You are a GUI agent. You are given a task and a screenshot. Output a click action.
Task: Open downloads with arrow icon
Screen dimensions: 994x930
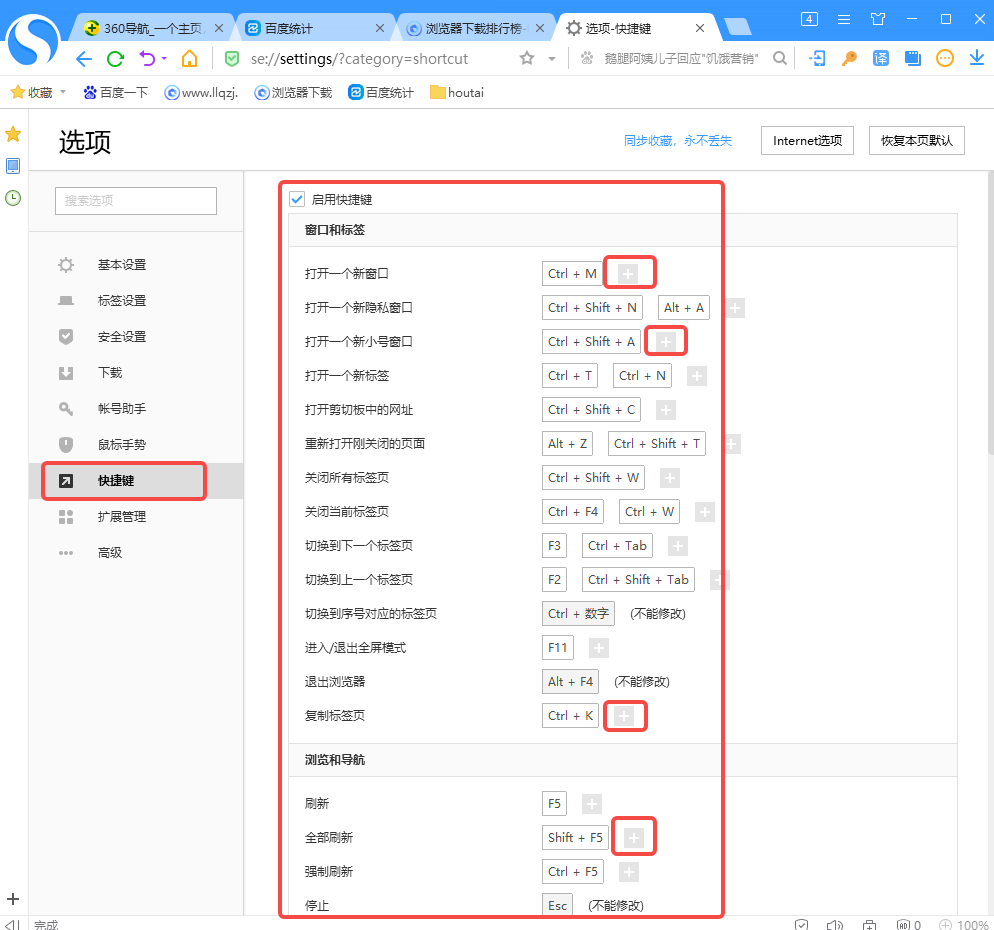click(x=976, y=58)
